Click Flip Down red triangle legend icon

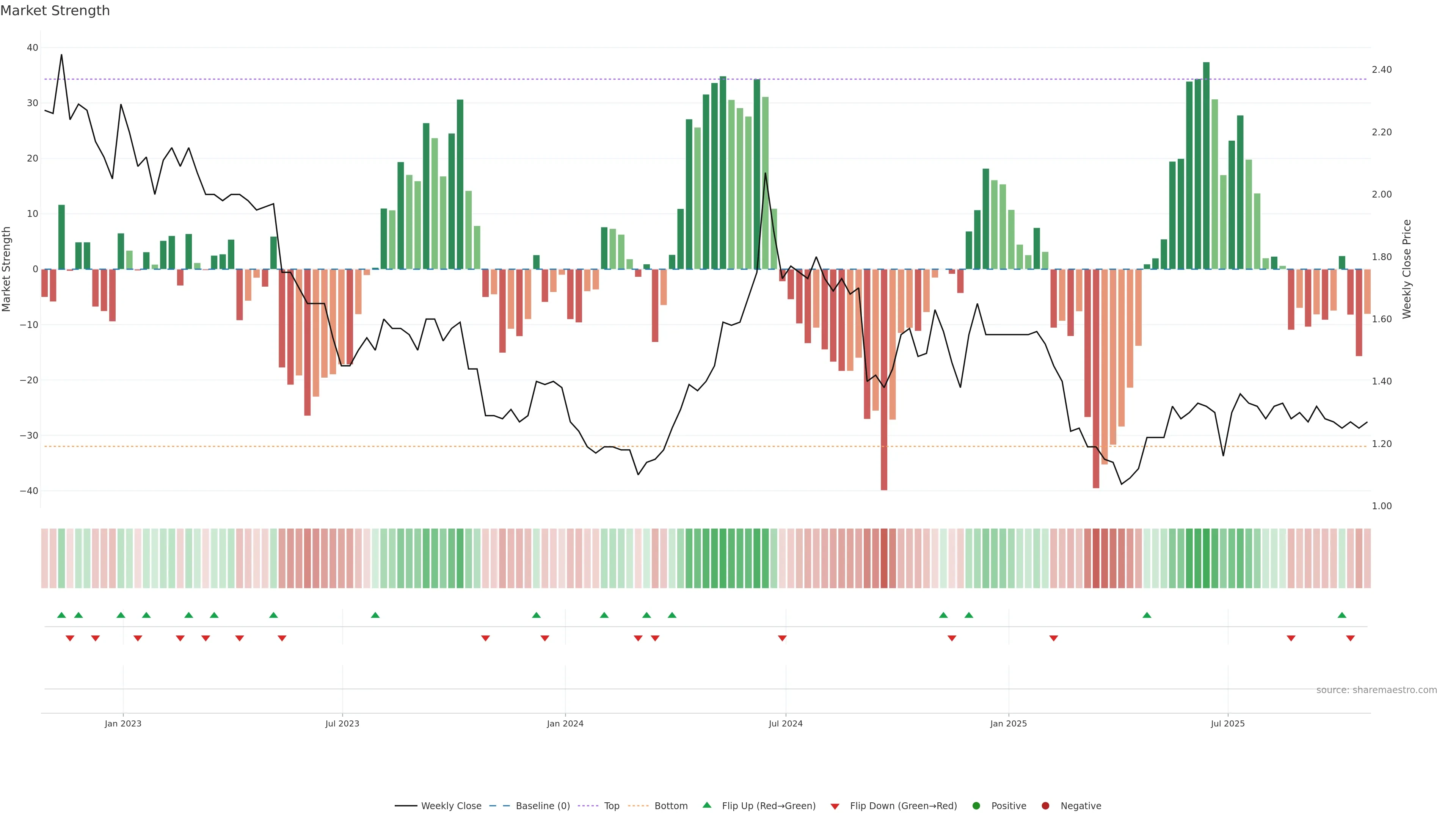tap(835, 806)
